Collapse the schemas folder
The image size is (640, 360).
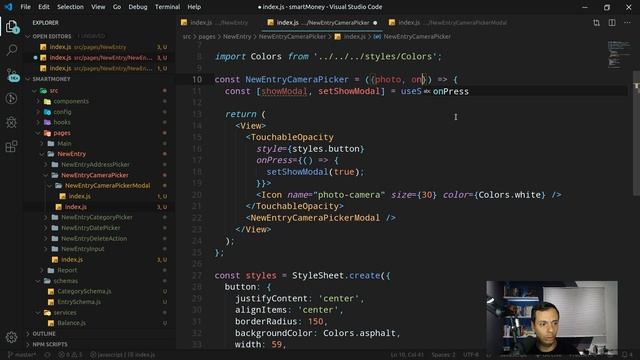tap(65, 281)
